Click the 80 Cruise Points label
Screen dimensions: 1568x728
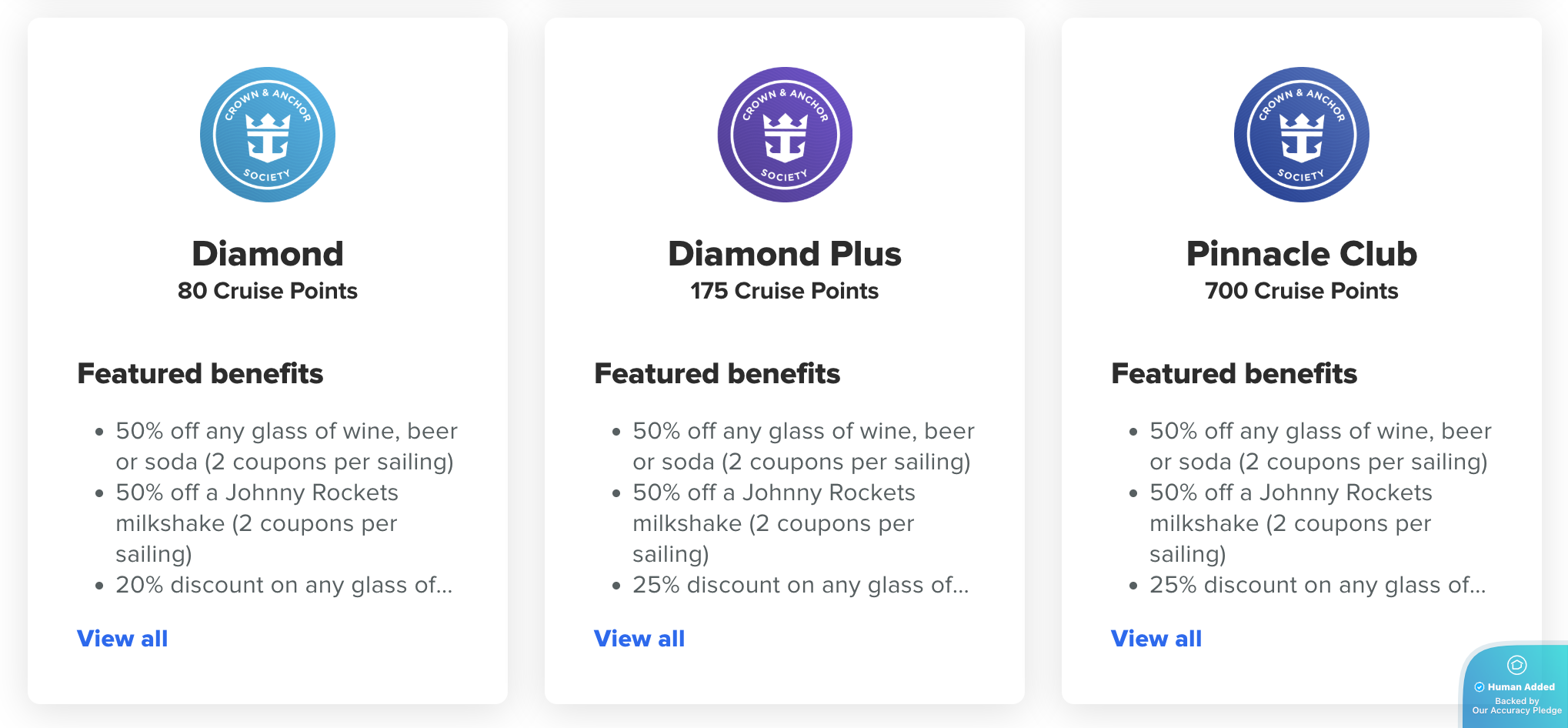[x=268, y=291]
